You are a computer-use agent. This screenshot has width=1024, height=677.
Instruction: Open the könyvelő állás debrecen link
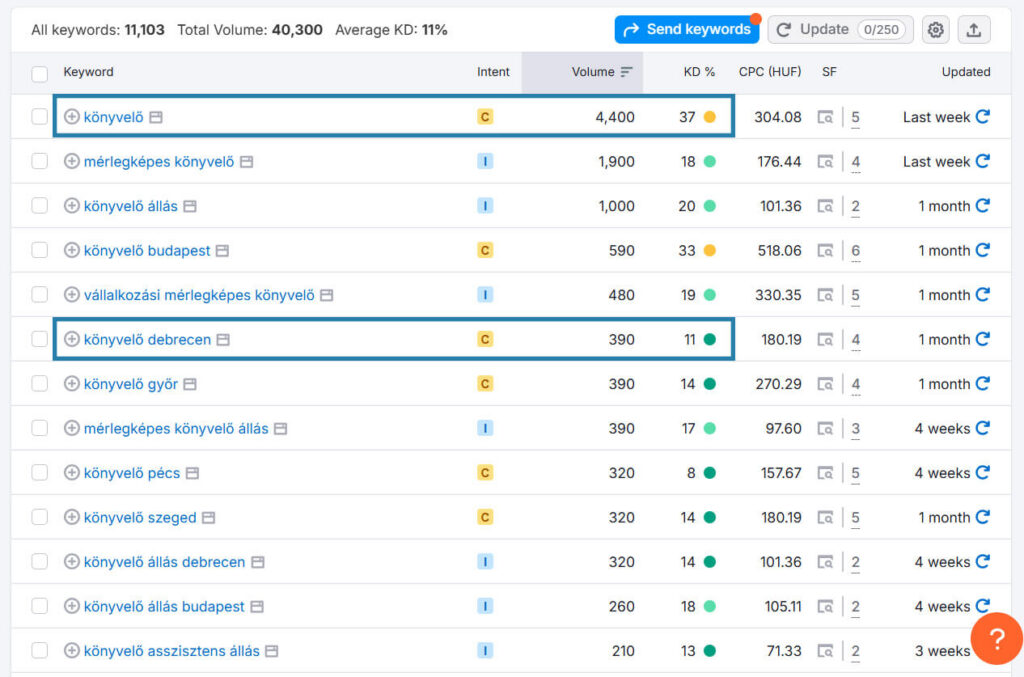165,562
